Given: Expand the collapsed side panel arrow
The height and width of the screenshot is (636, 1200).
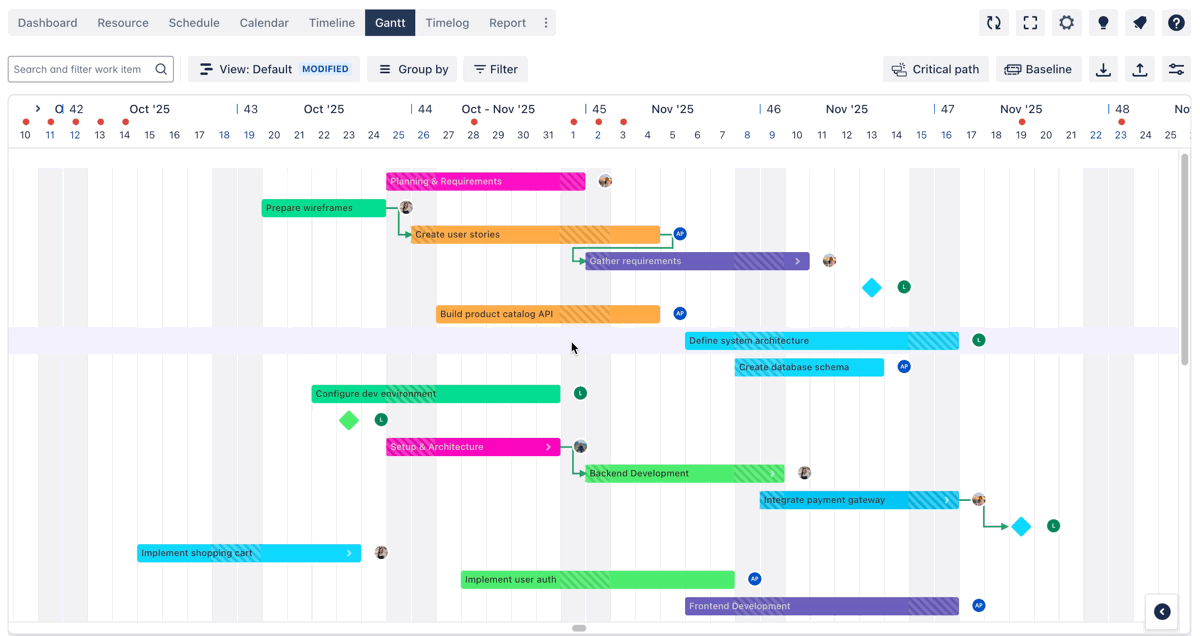Looking at the screenshot, I should tap(1162, 612).
